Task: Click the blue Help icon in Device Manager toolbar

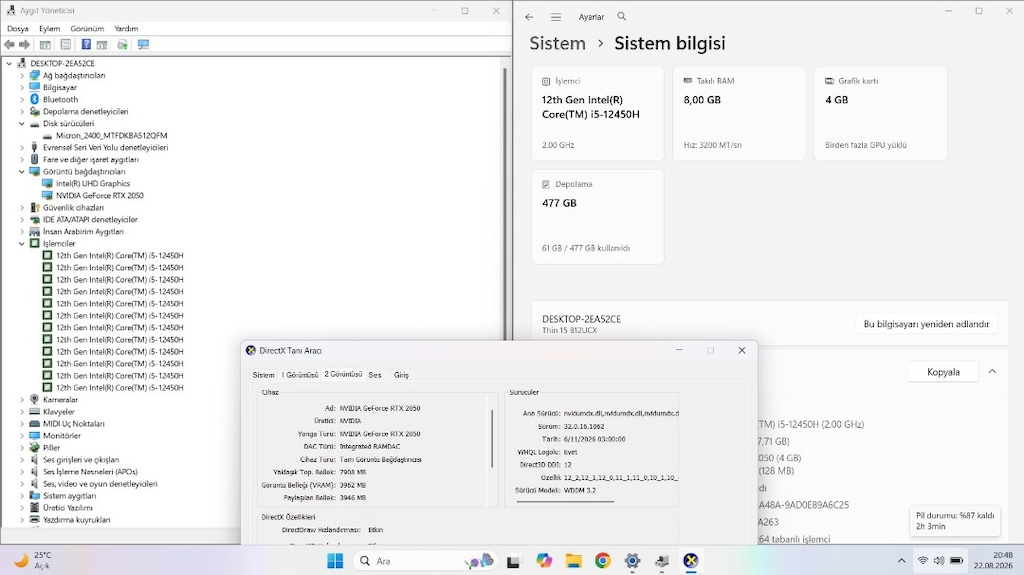Action: (86, 44)
